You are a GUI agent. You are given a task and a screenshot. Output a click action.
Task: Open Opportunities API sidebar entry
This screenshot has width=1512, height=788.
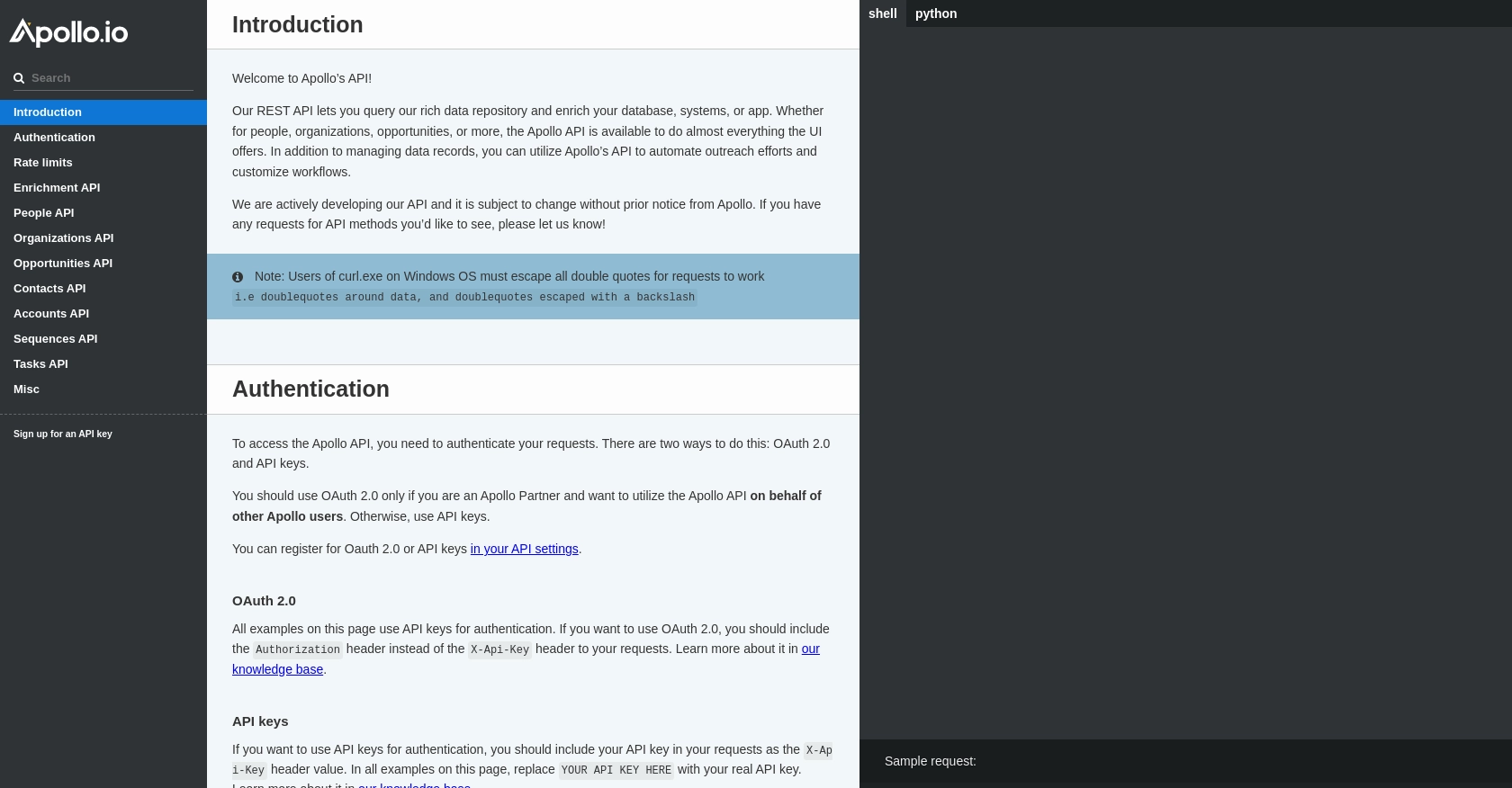point(103,264)
